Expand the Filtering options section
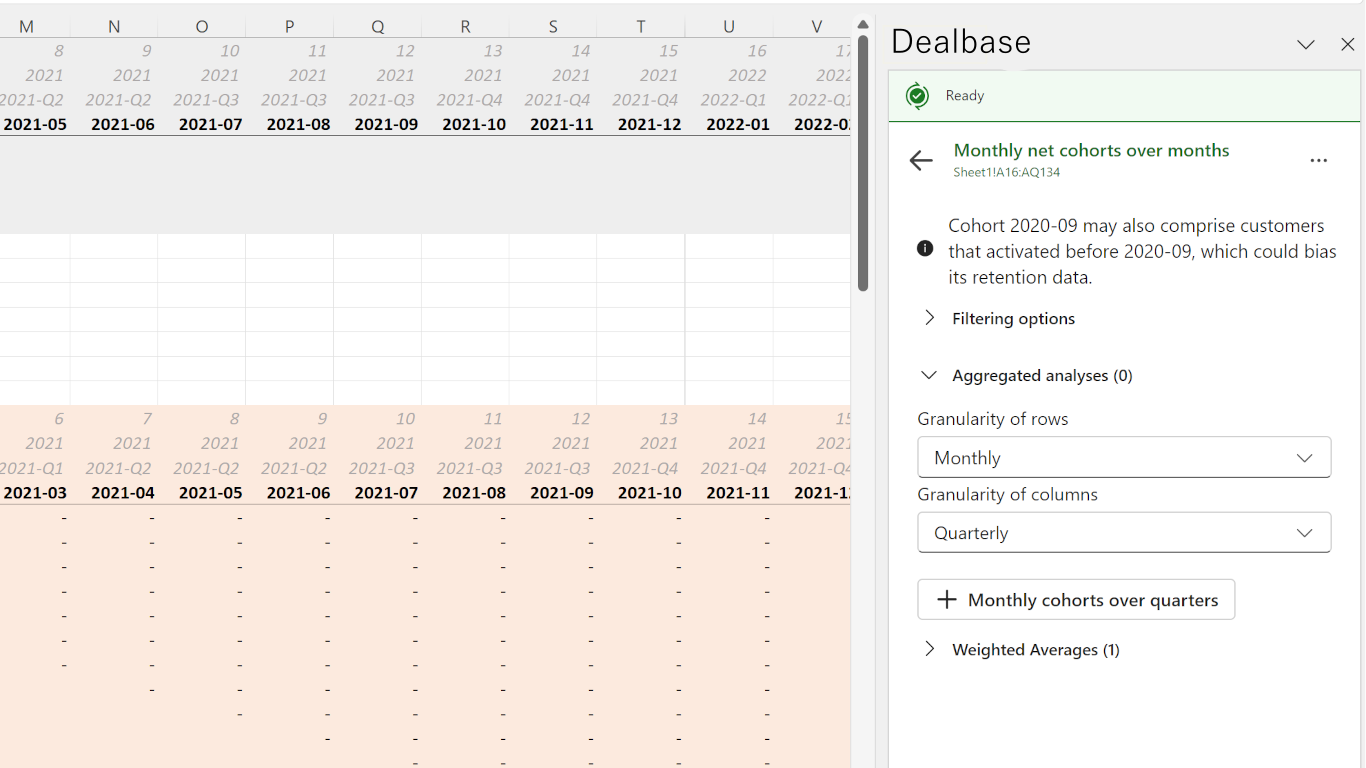The height and width of the screenshot is (768, 1366). point(930,318)
